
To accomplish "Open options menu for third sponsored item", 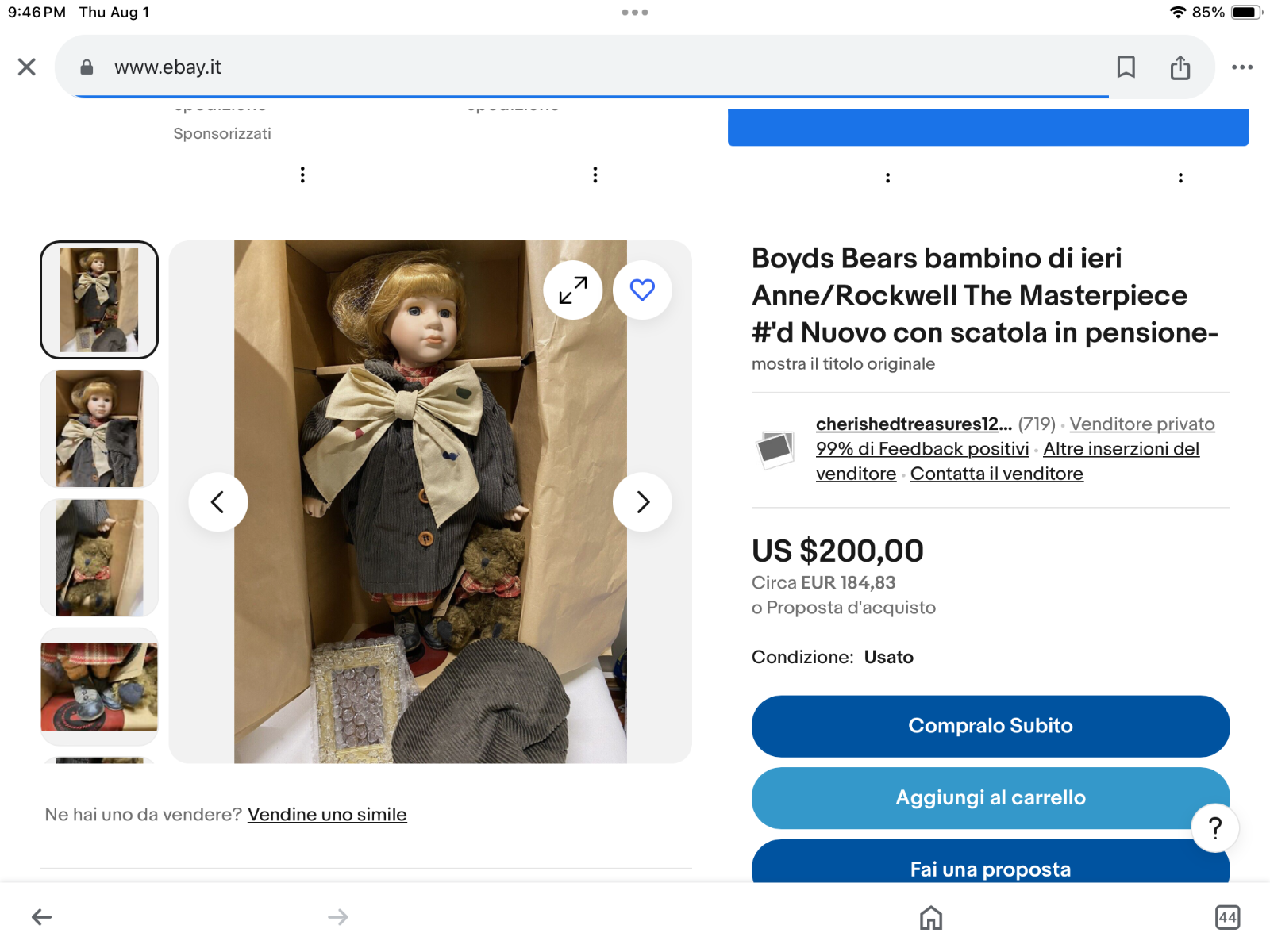I will coord(887,178).
